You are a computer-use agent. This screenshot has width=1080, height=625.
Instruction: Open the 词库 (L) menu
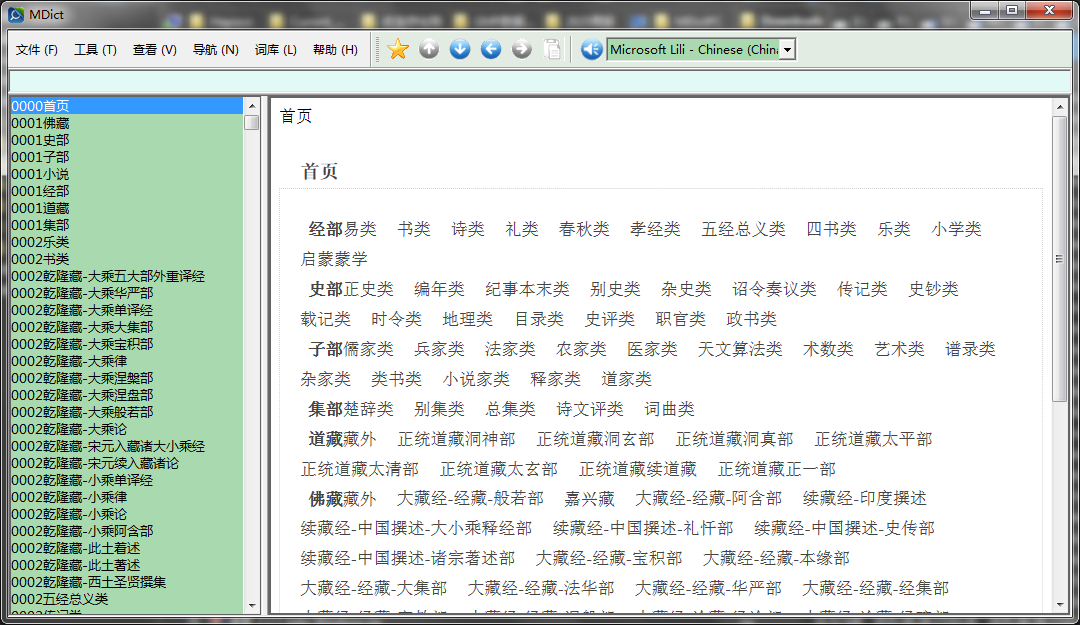click(276, 50)
